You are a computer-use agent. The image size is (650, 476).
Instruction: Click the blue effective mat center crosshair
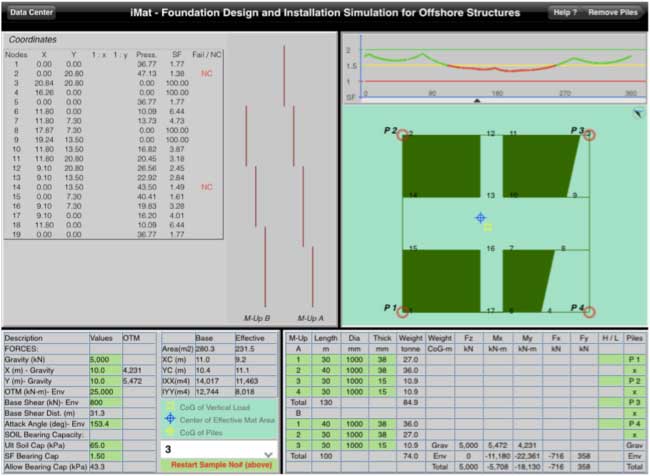[480, 217]
